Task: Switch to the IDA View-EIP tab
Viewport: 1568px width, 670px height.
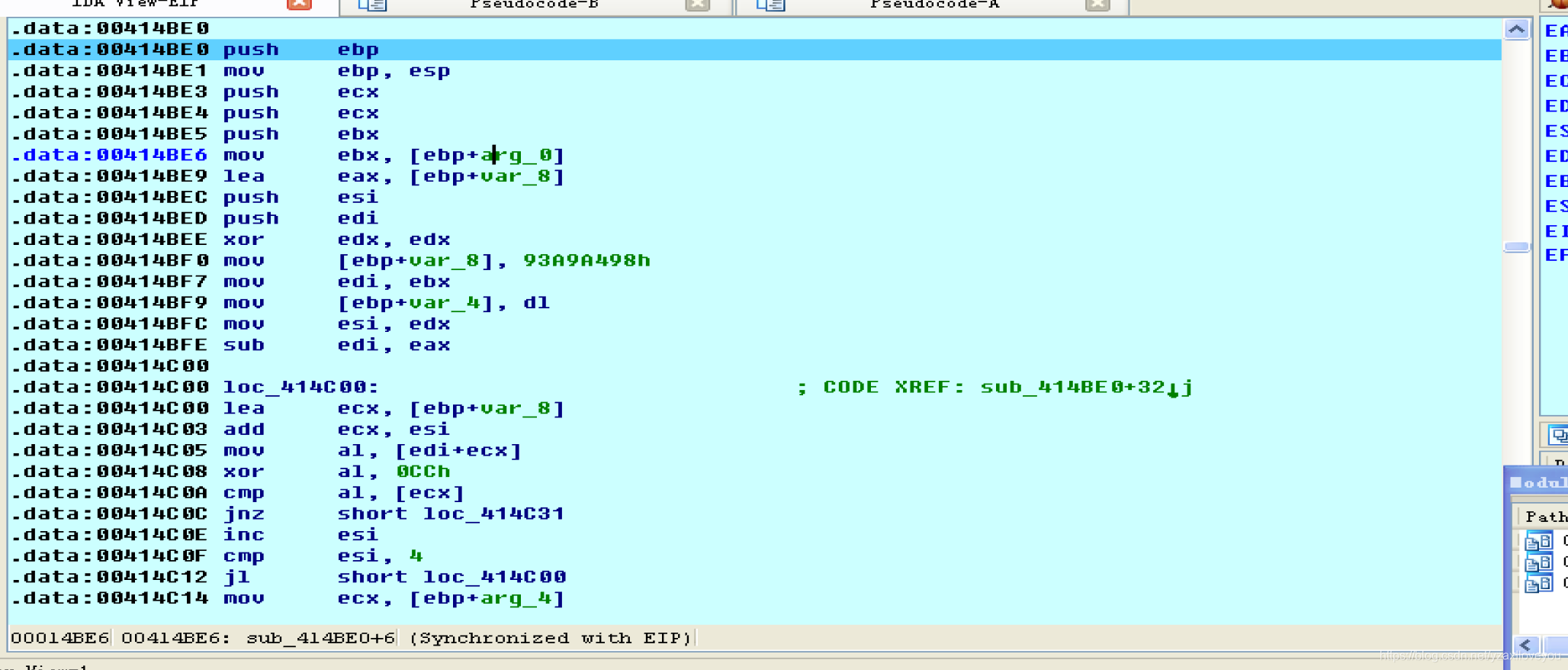Action: click(x=136, y=5)
